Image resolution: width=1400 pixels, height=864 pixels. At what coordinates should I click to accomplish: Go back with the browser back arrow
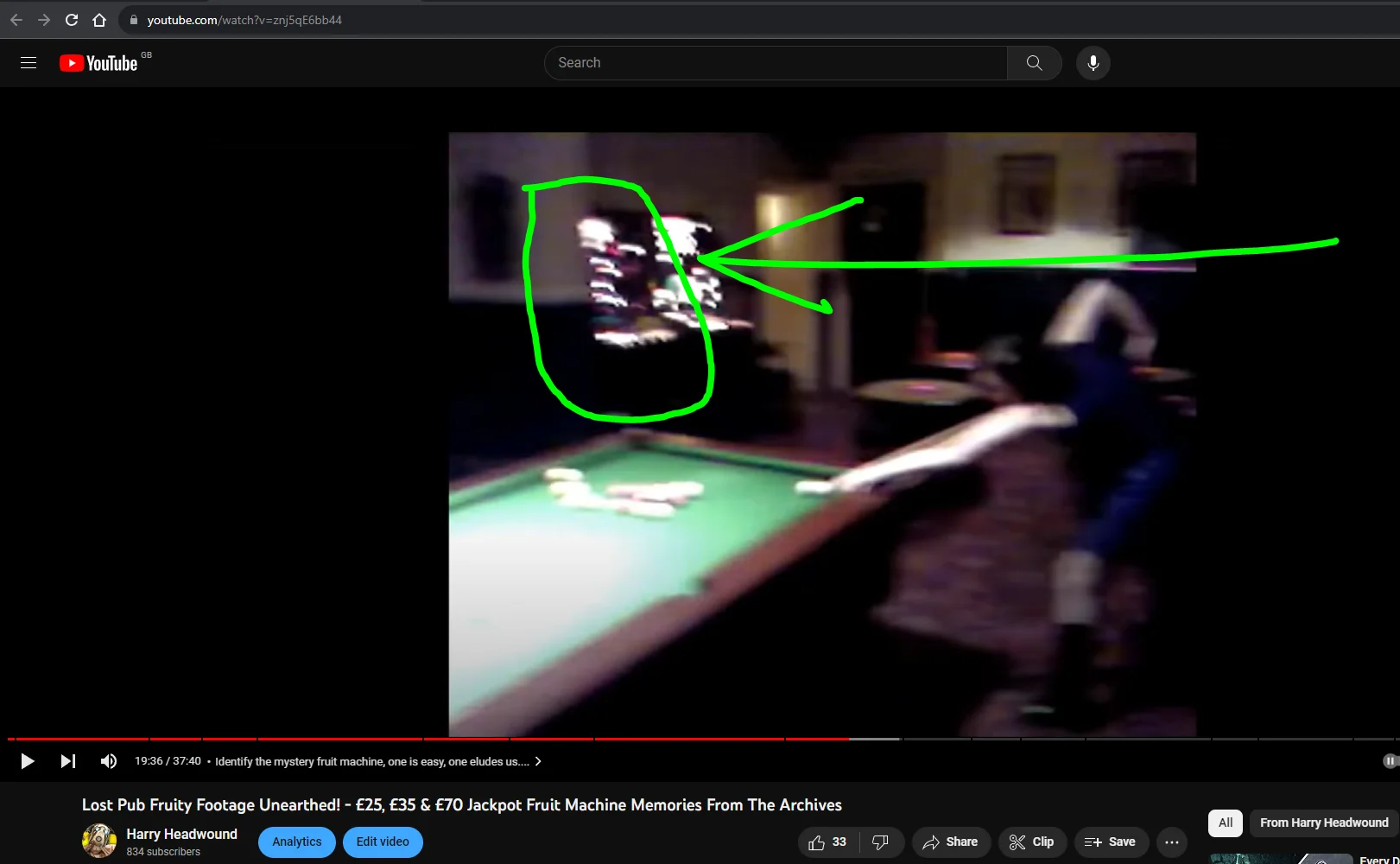pos(16,20)
